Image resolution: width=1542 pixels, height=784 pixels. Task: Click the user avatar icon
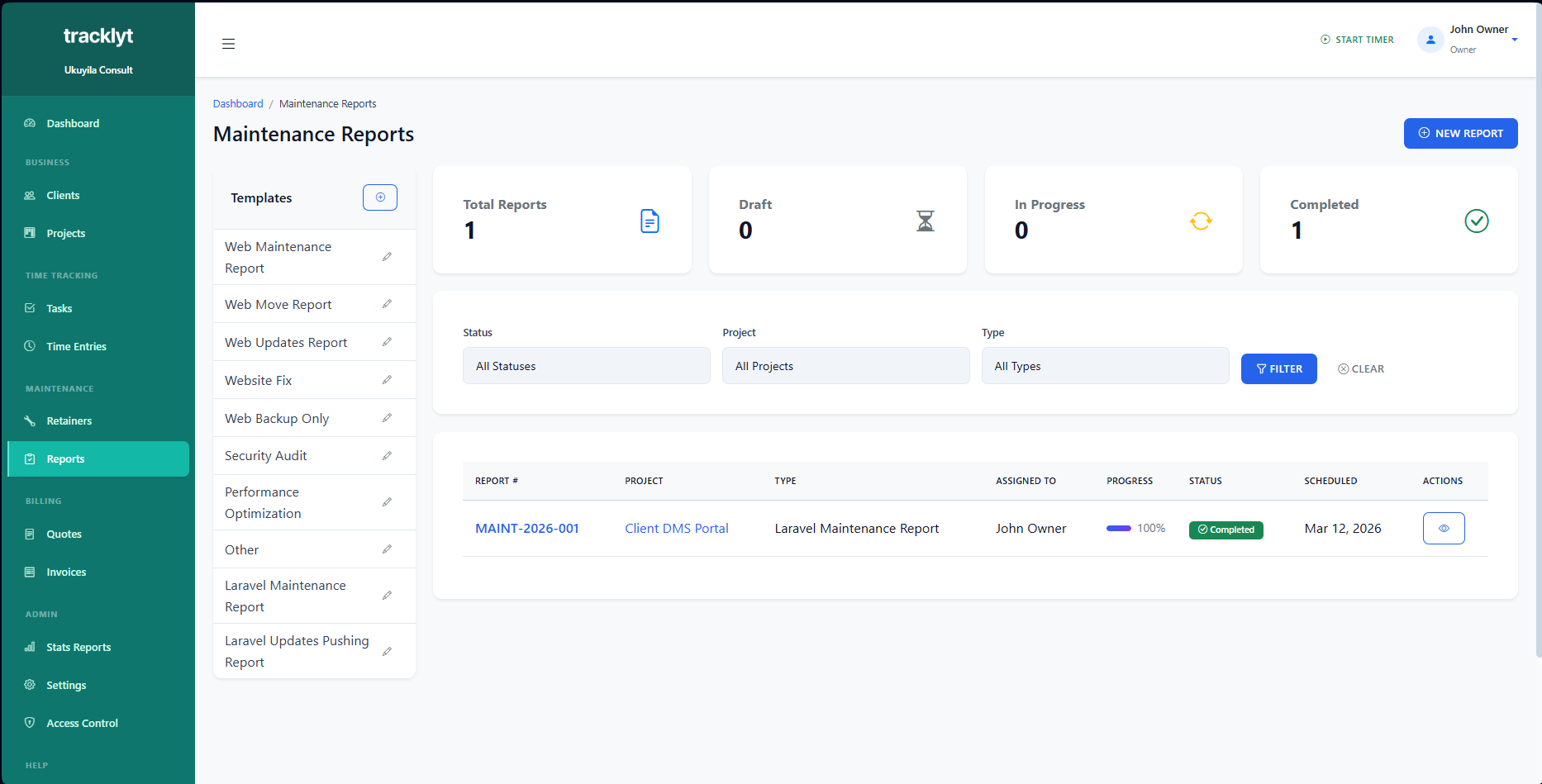click(1430, 40)
